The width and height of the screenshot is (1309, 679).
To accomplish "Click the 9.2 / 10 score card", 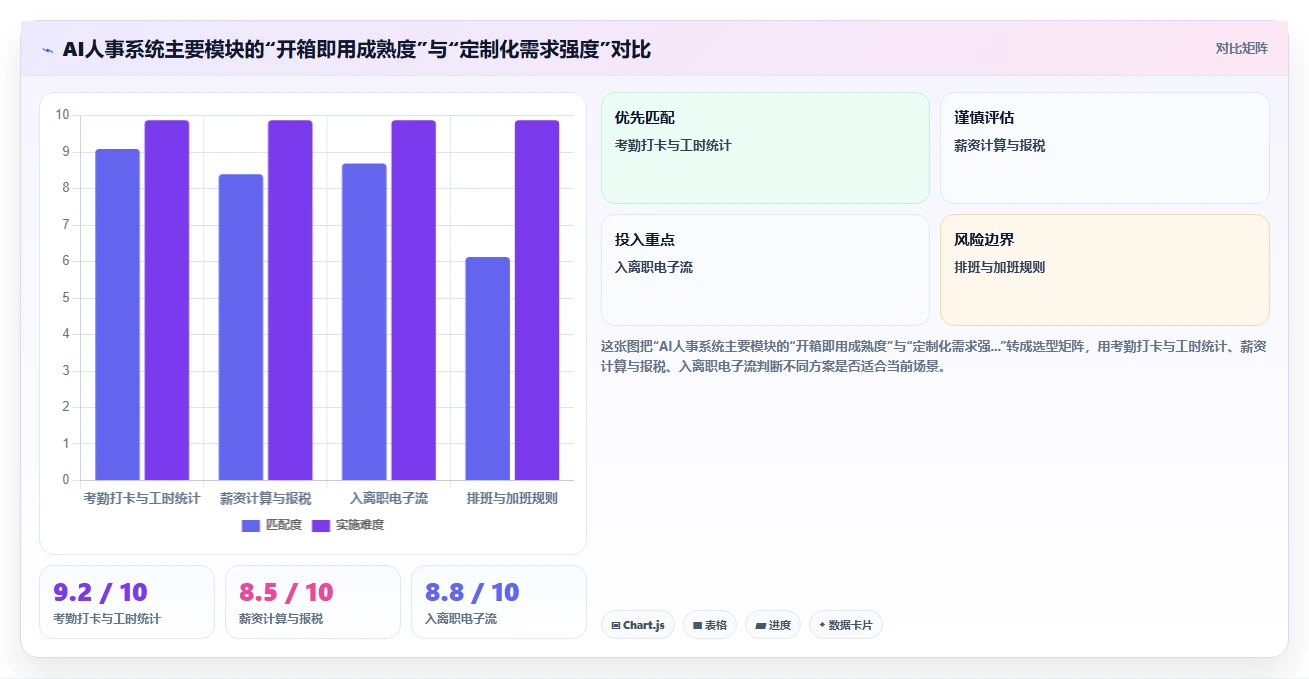I will point(127,602).
